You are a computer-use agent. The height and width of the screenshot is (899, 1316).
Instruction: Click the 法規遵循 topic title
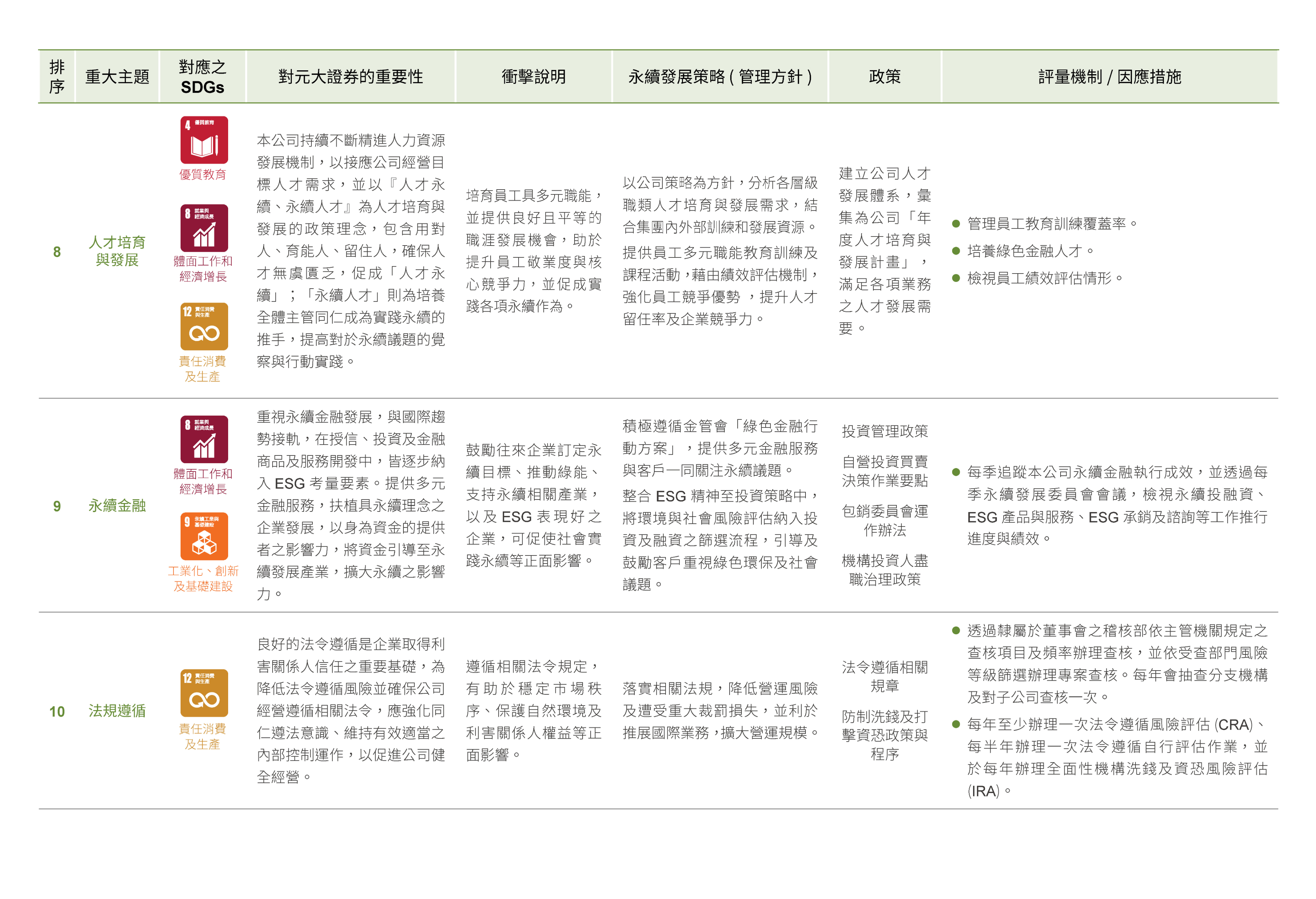point(117,710)
